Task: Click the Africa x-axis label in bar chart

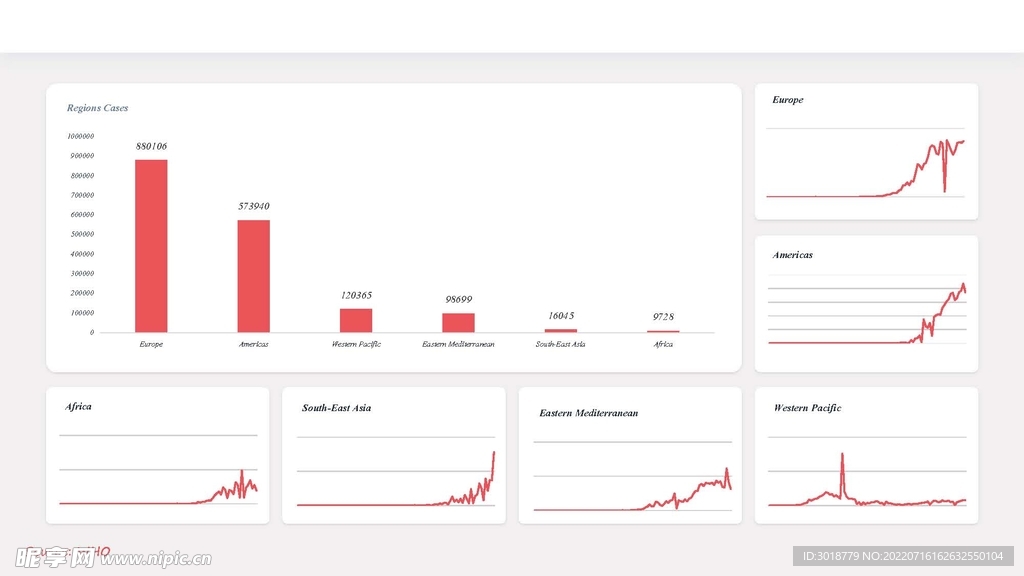Action: (x=663, y=344)
